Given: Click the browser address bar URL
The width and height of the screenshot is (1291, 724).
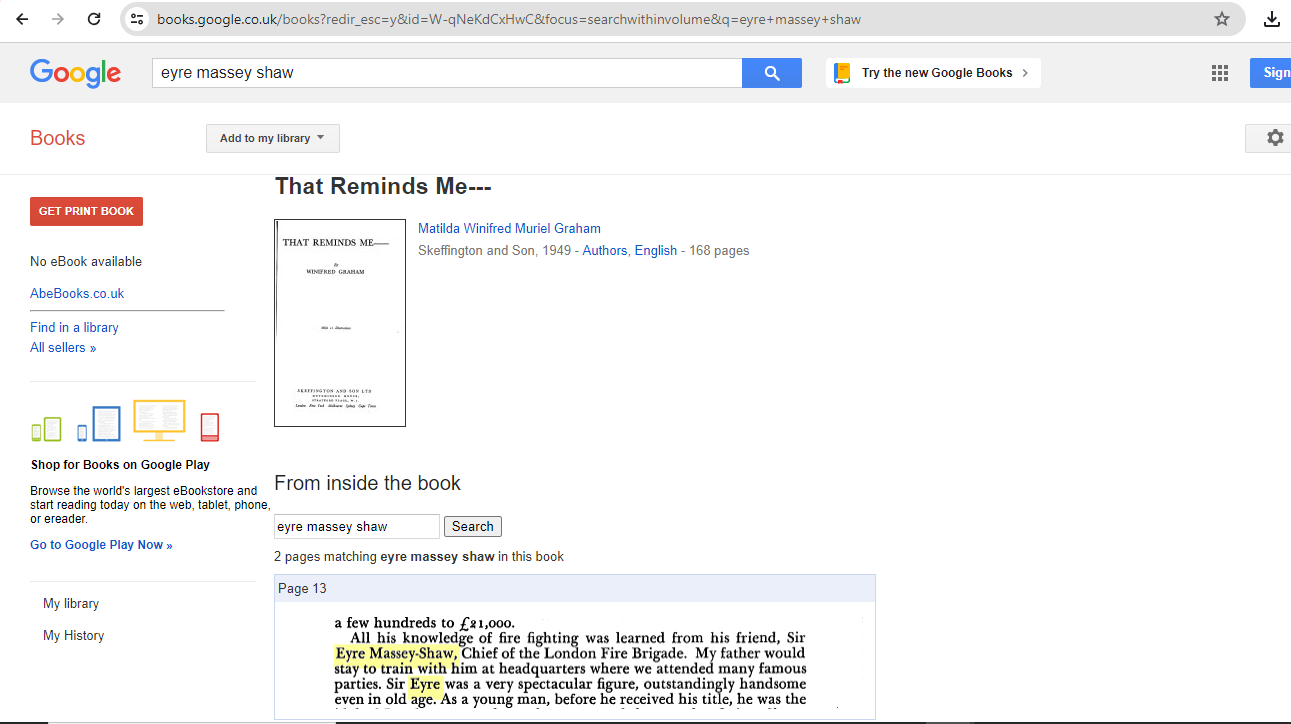Looking at the screenshot, I should pos(508,19).
